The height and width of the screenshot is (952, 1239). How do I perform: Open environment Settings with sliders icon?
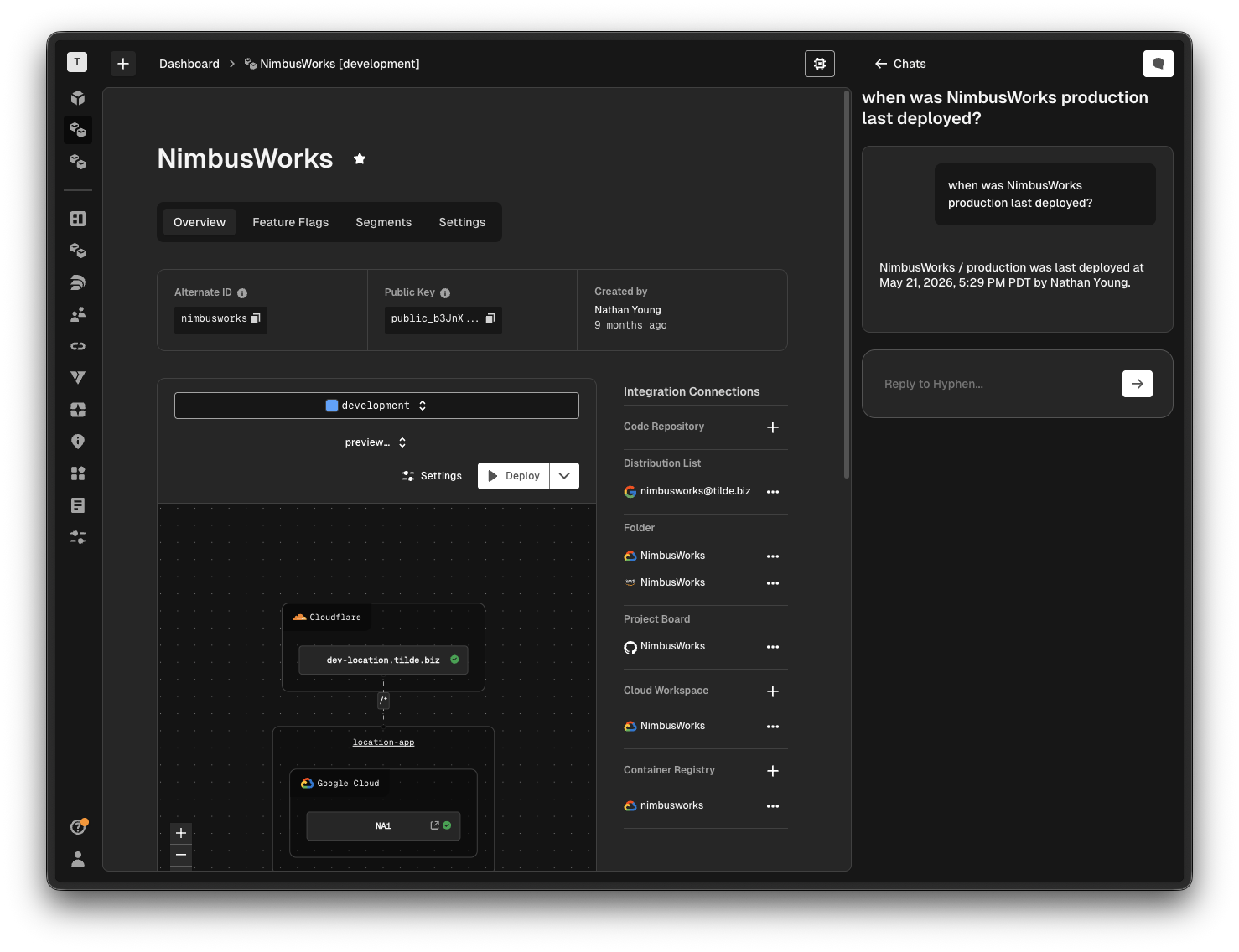point(432,476)
